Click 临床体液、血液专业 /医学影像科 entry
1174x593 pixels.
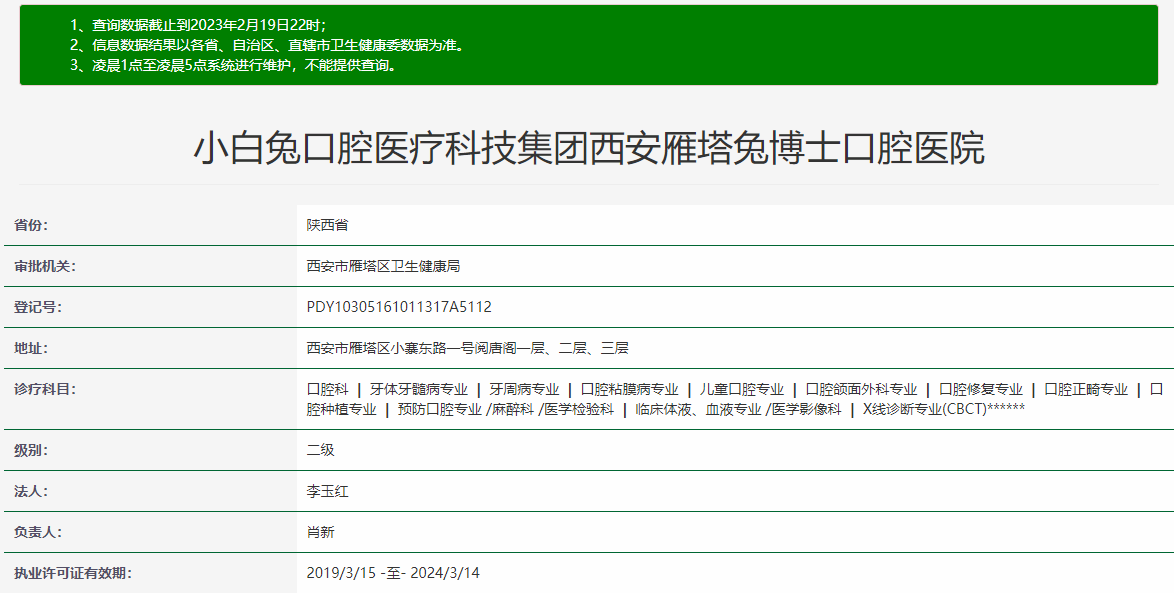coord(738,410)
